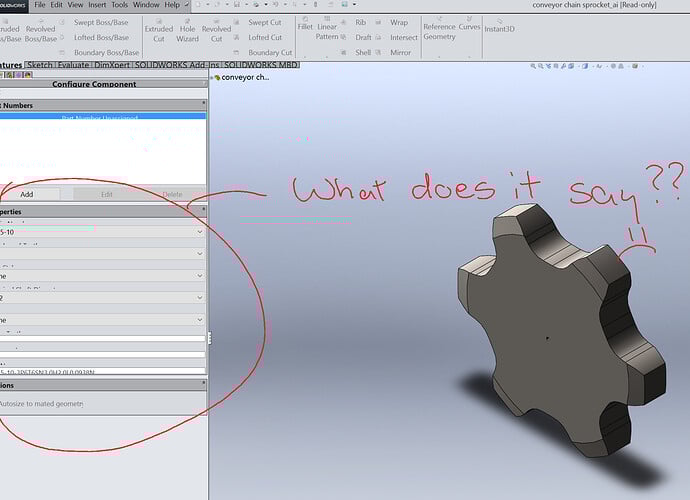Select the Rib tool
Screen dimensions: 690x500
pos(356,22)
